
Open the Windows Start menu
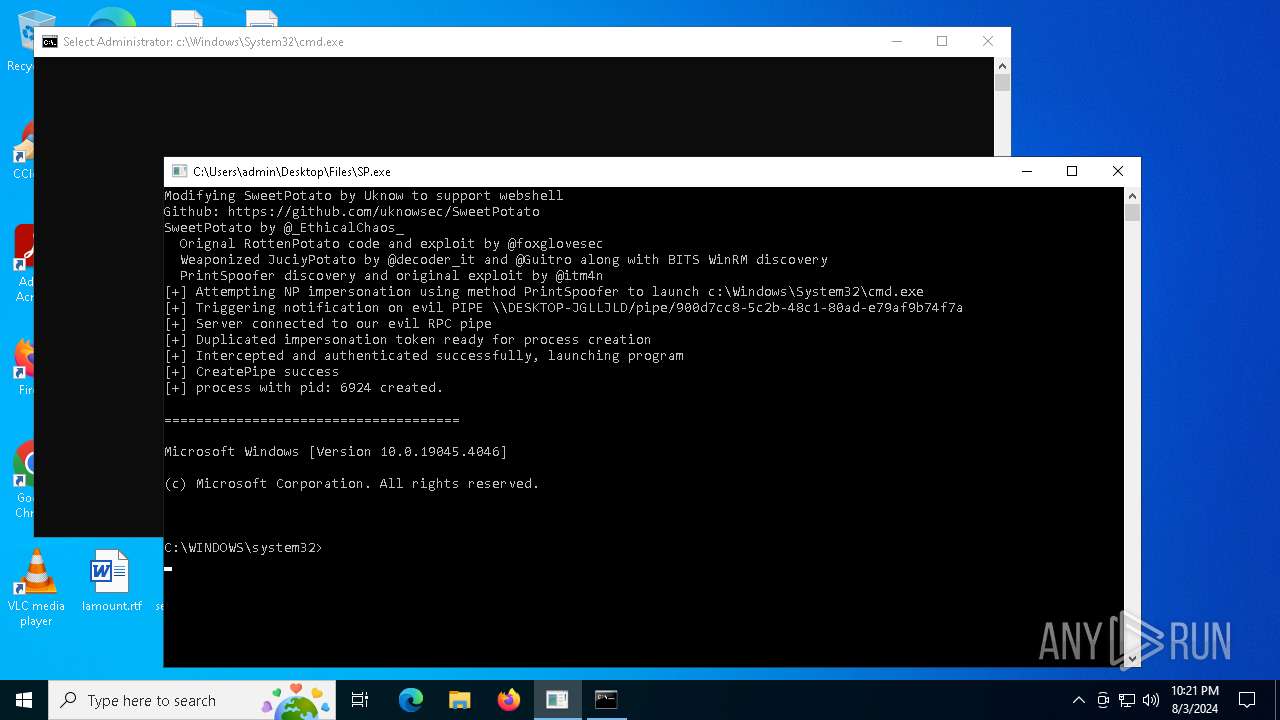pos(23,700)
